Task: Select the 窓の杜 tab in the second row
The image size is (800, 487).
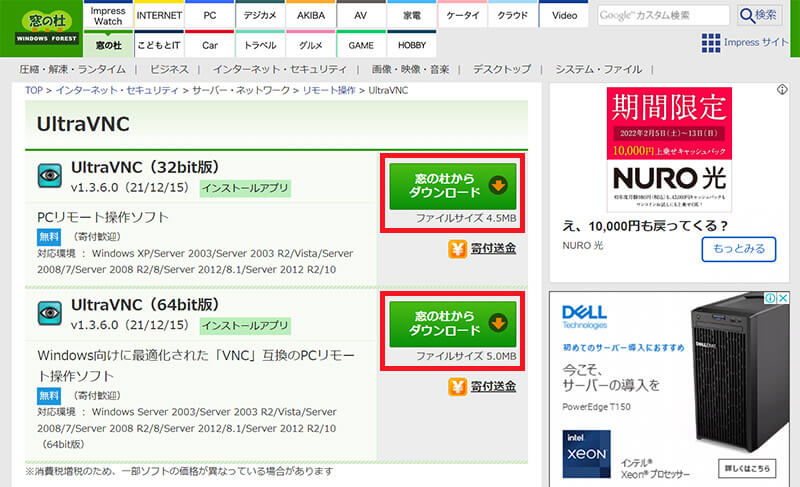Action: pos(108,45)
